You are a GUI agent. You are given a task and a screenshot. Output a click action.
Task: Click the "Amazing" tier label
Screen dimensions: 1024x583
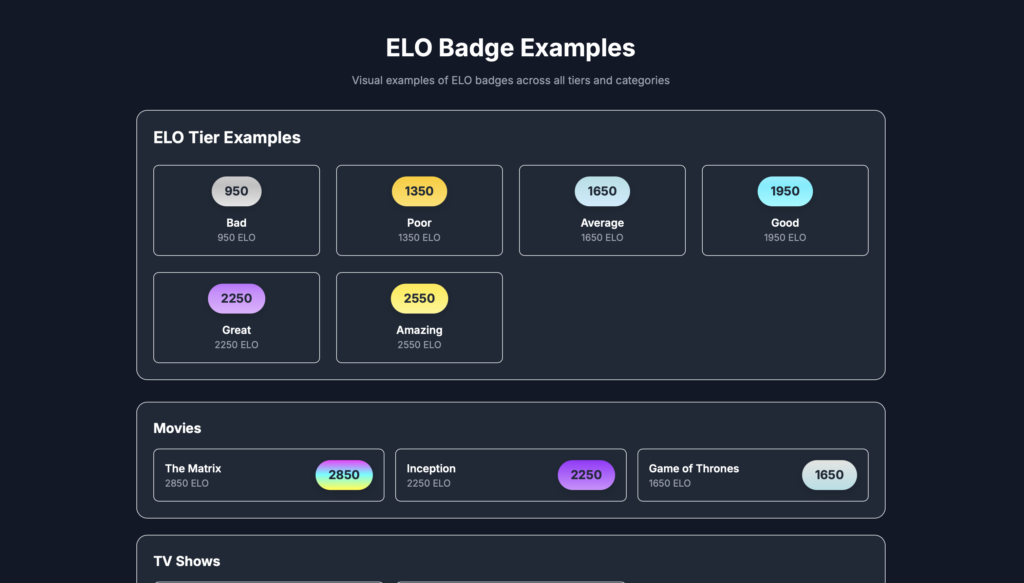tap(419, 330)
